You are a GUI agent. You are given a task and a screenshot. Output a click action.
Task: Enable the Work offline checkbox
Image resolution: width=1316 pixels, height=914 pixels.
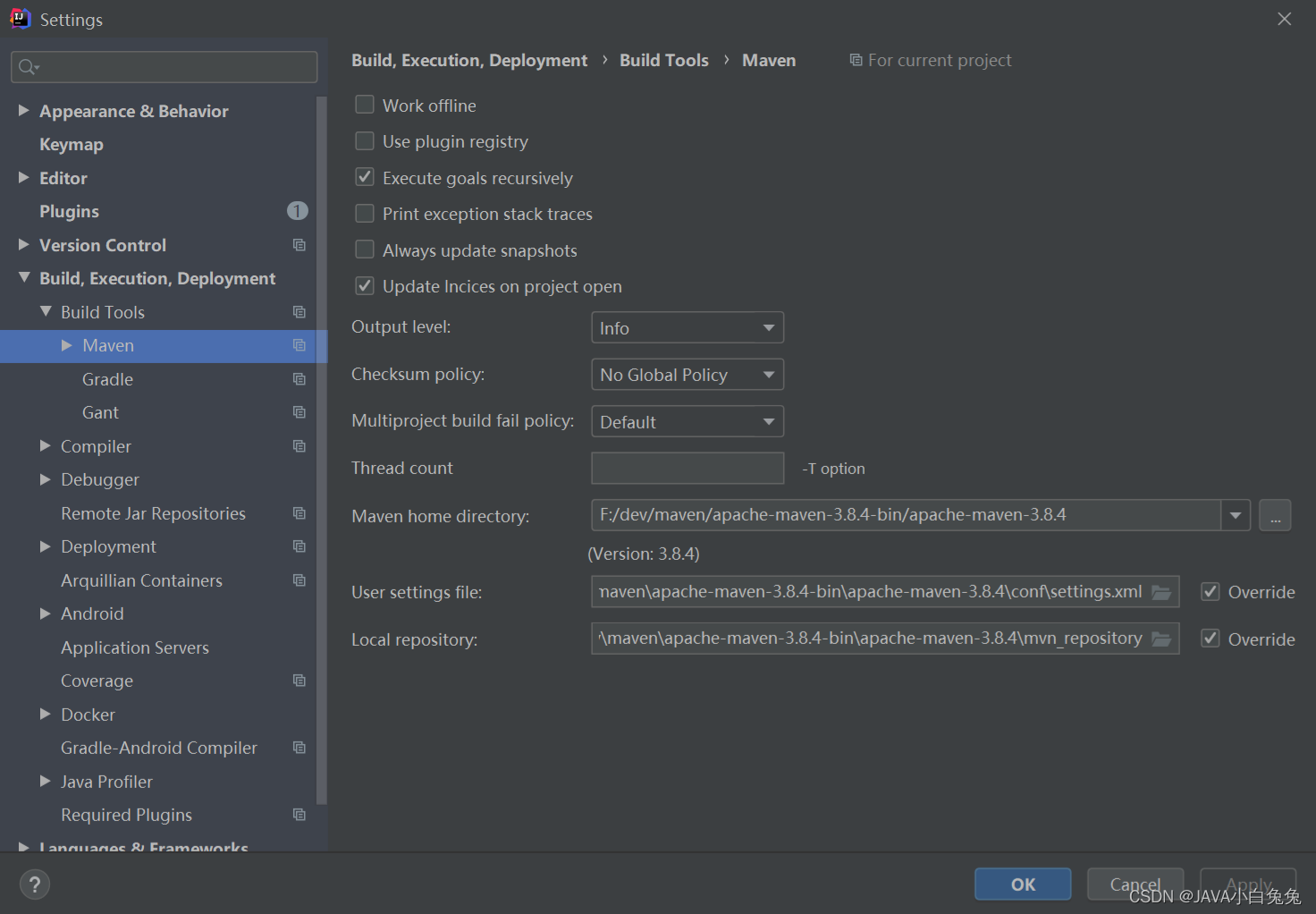coord(365,105)
